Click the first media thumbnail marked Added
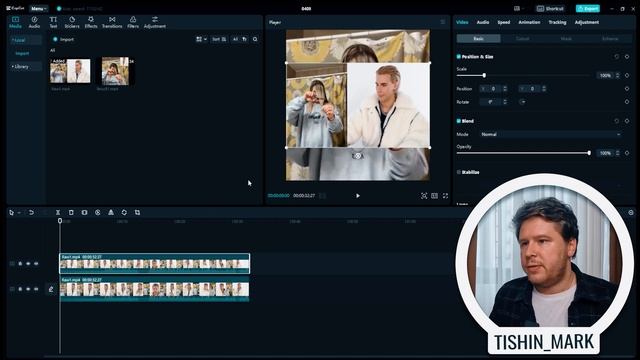Viewport: 640px width, 360px height. pos(70,71)
